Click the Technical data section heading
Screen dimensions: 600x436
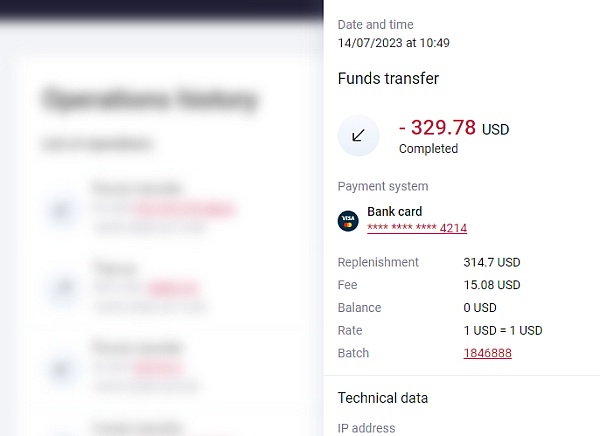tap(383, 397)
